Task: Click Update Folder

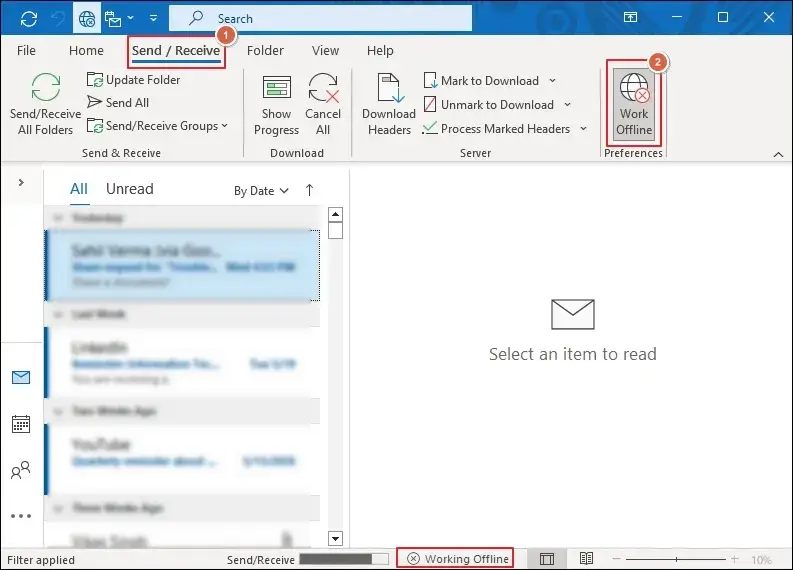Action: pyautogui.click(x=134, y=80)
